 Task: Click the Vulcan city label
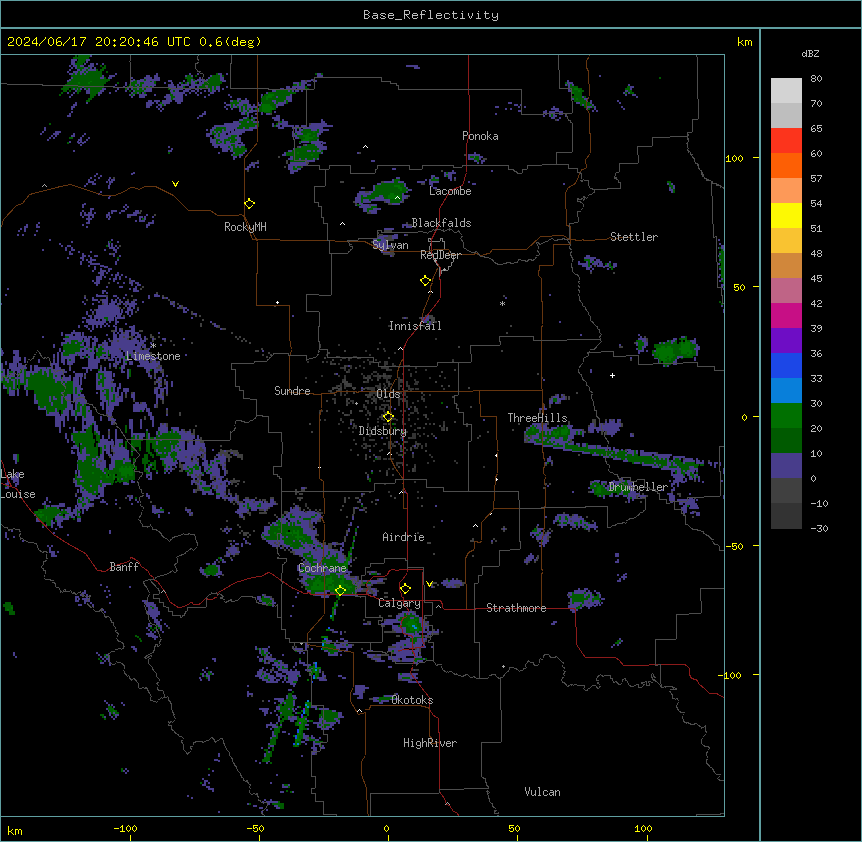click(x=543, y=792)
